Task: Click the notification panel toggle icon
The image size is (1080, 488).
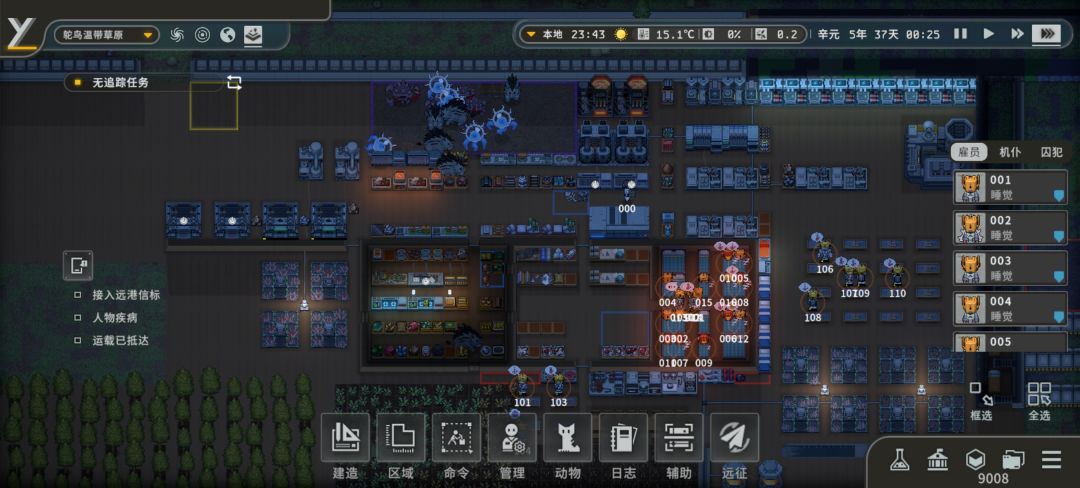Action: (78, 265)
